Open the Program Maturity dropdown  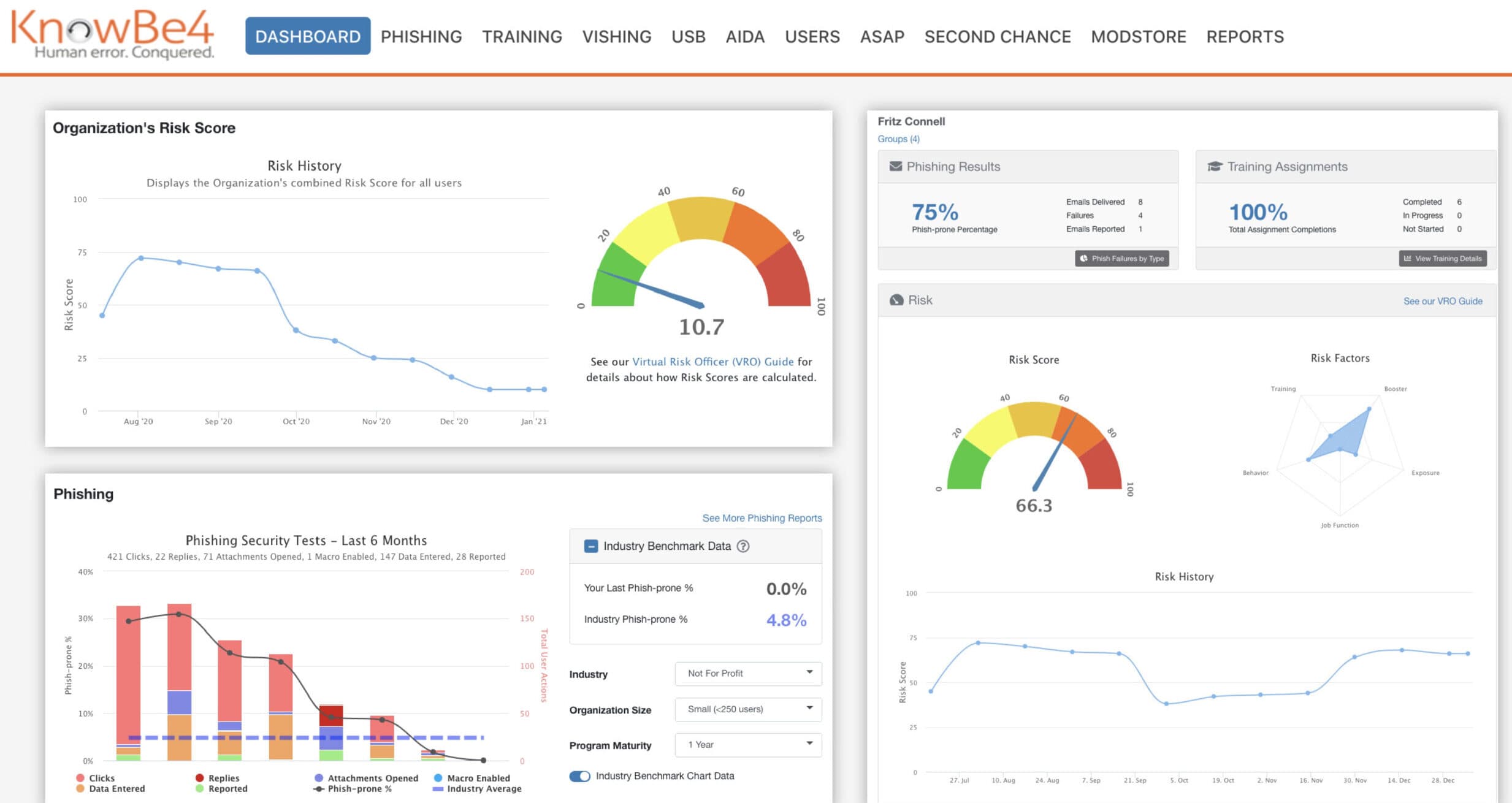747,745
